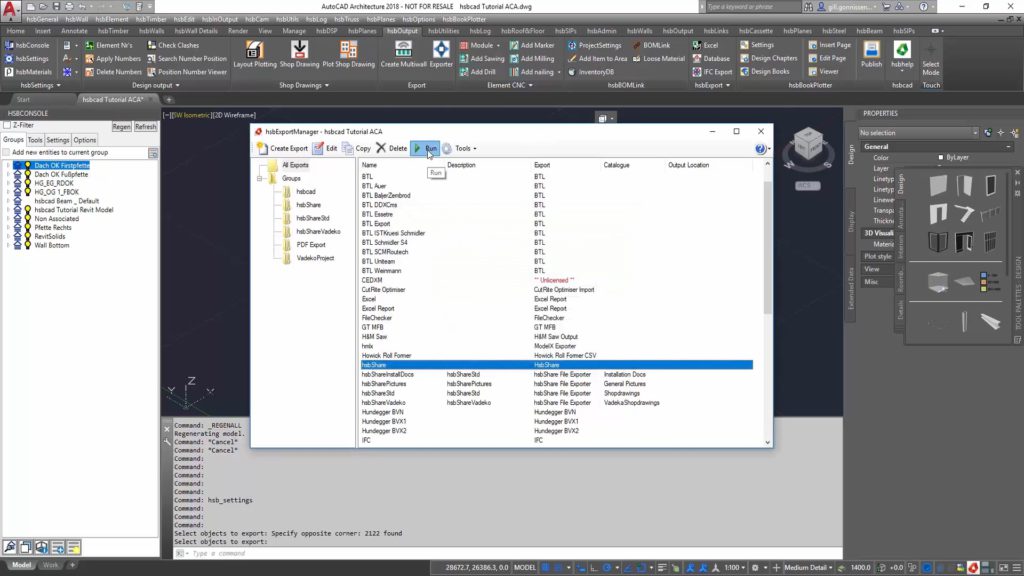The image size is (1024, 576).
Task: Toggle Add new entities to current group
Action: tap(7, 152)
